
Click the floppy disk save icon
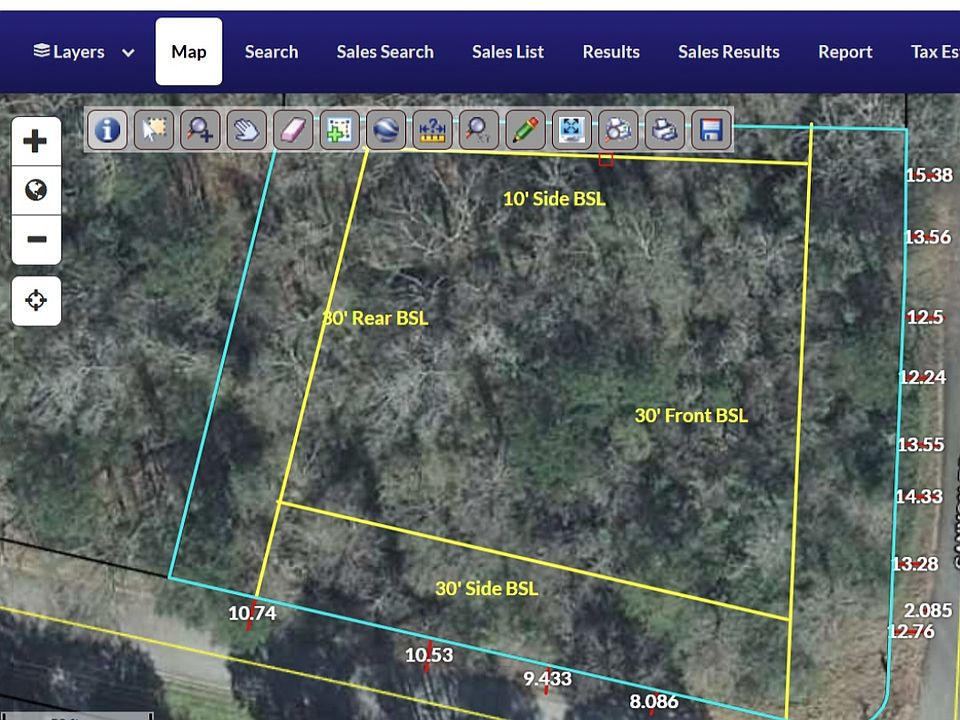click(711, 130)
